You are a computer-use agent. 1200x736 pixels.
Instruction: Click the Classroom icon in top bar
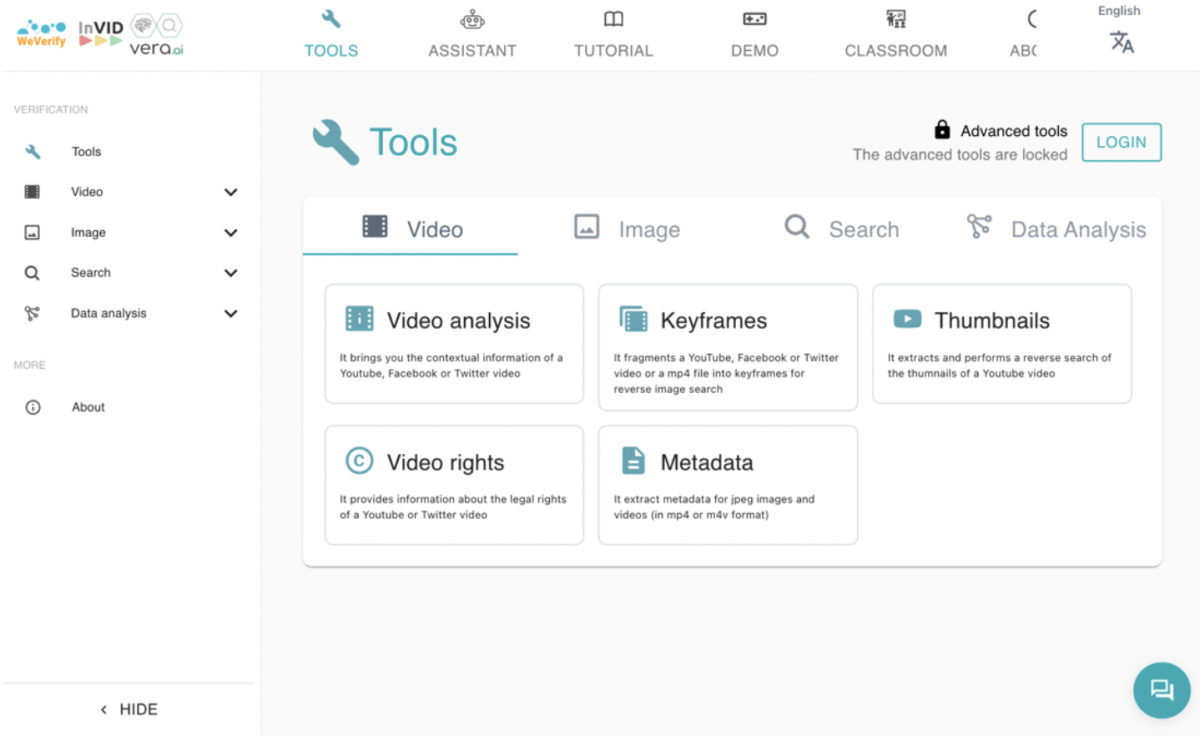[x=895, y=19]
